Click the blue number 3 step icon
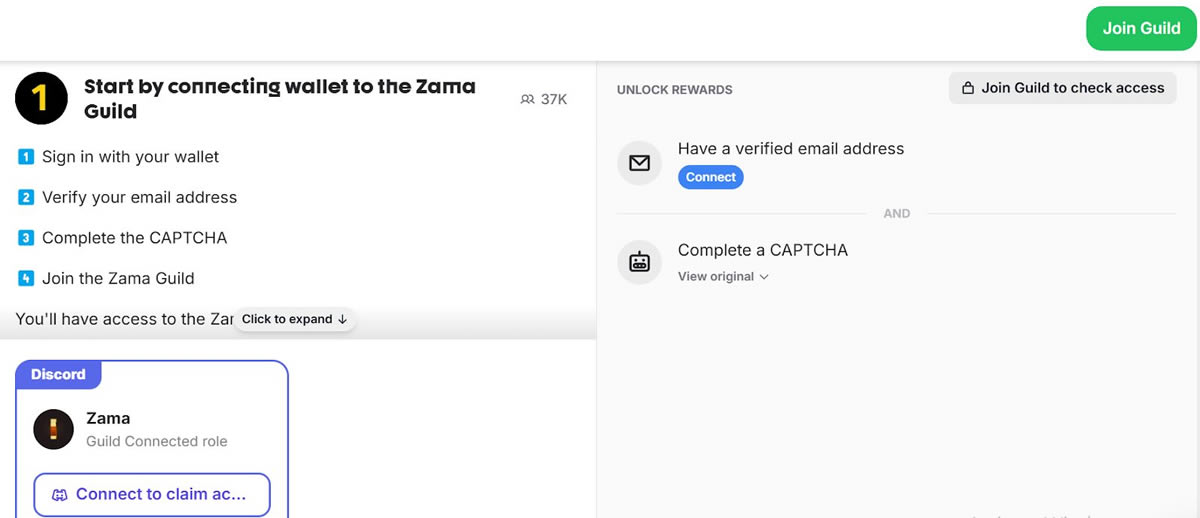 27,238
